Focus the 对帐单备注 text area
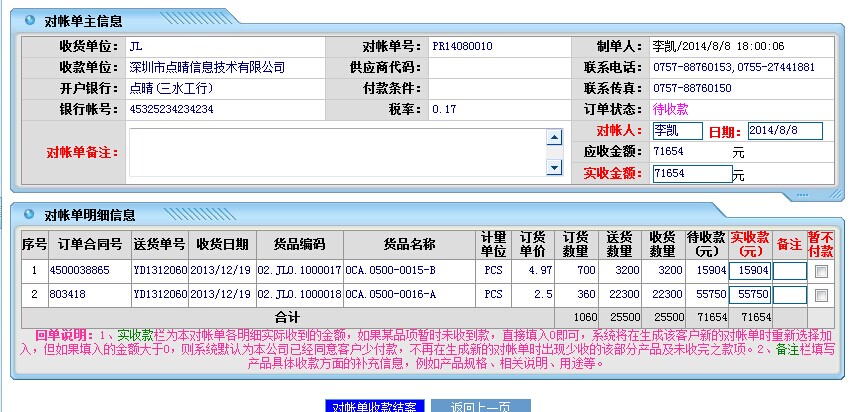The width and height of the screenshot is (851, 412). coord(337,154)
